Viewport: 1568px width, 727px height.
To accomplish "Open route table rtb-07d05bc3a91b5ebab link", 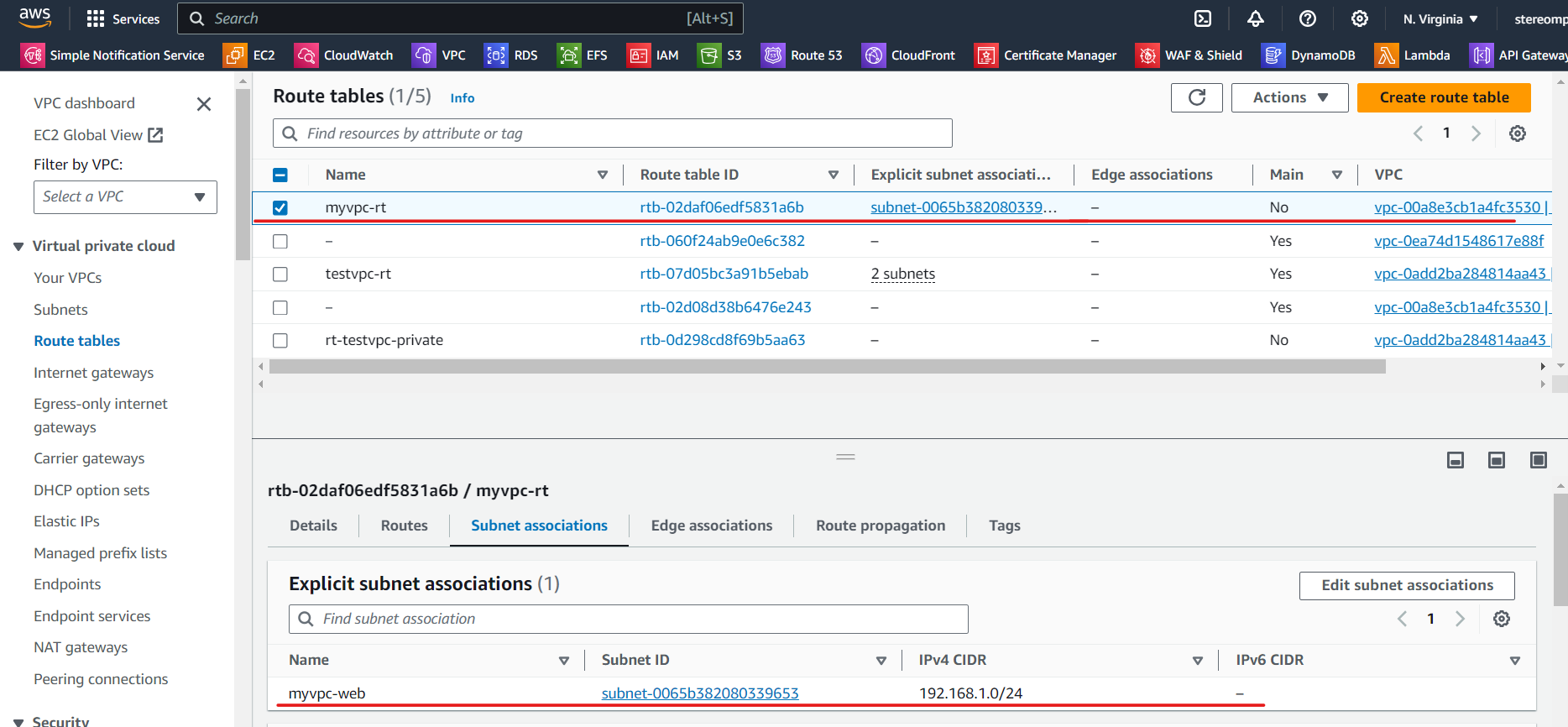I will click(x=724, y=274).
